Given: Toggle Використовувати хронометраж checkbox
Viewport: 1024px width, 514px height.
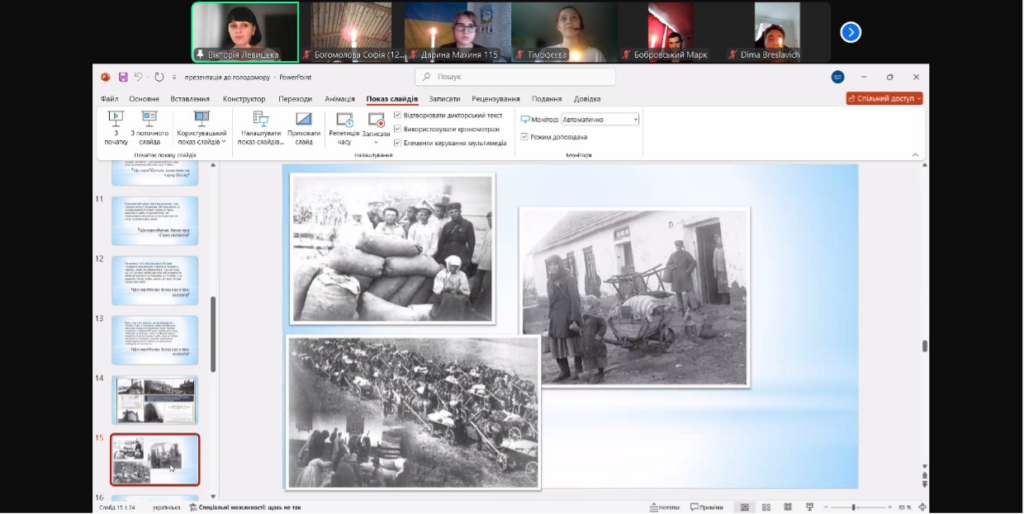Looking at the screenshot, I should [398, 129].
